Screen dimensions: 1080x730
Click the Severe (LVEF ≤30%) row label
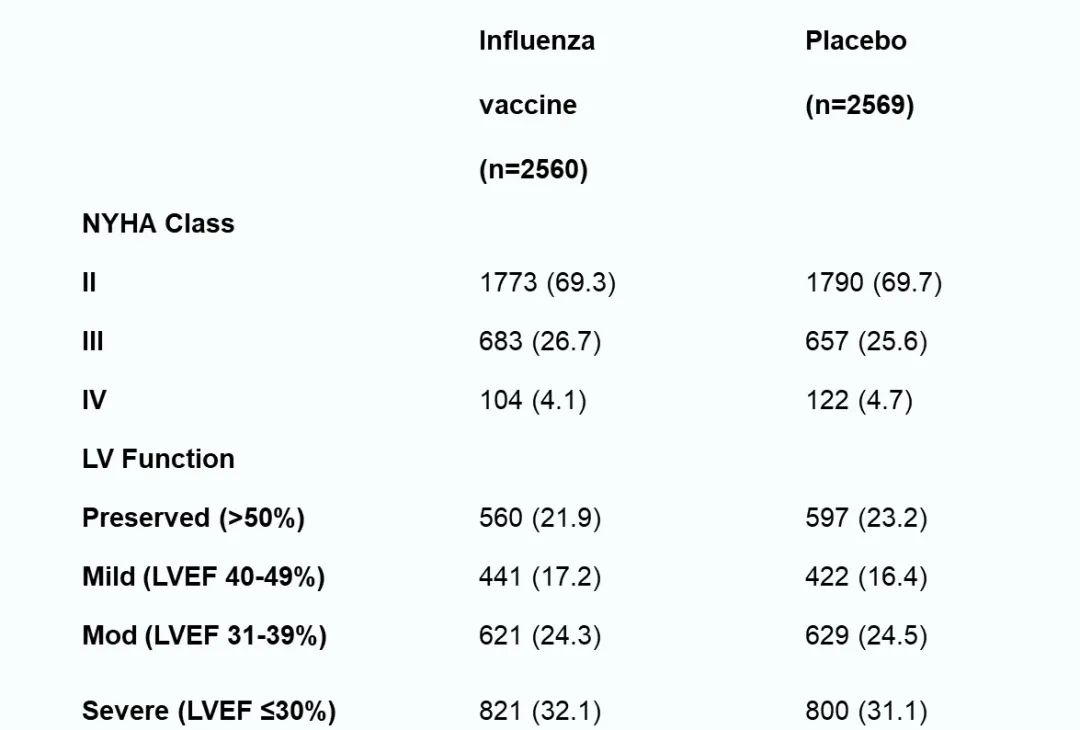pyautogui.click(x=208, y=712)
